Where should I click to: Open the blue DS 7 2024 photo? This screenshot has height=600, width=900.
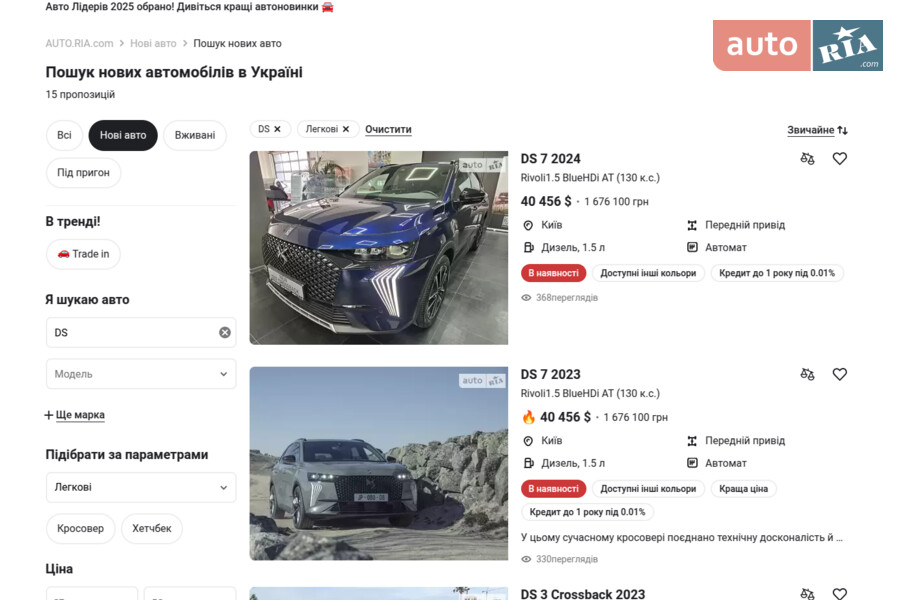click(379, 248)
